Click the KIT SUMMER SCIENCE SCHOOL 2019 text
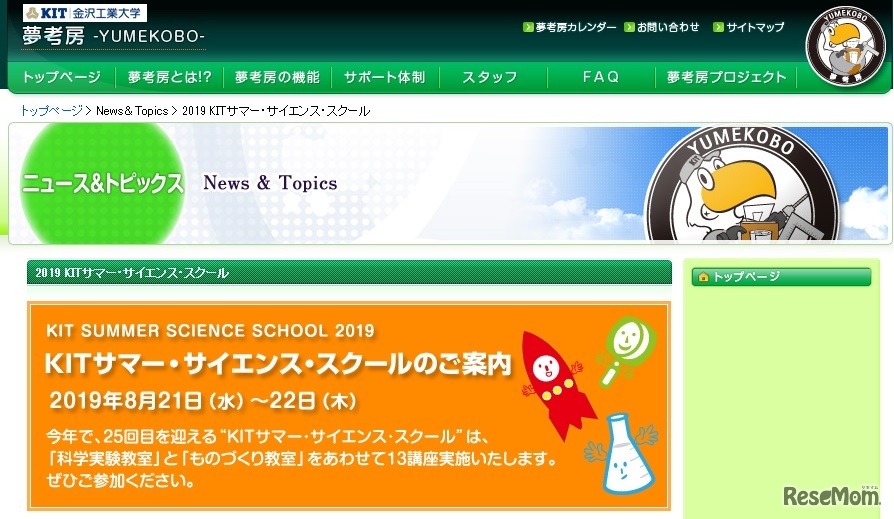 [210, 330]
